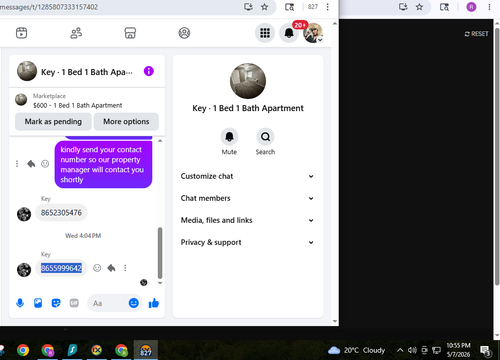Open the account profile picture menu

coord(313,33)
